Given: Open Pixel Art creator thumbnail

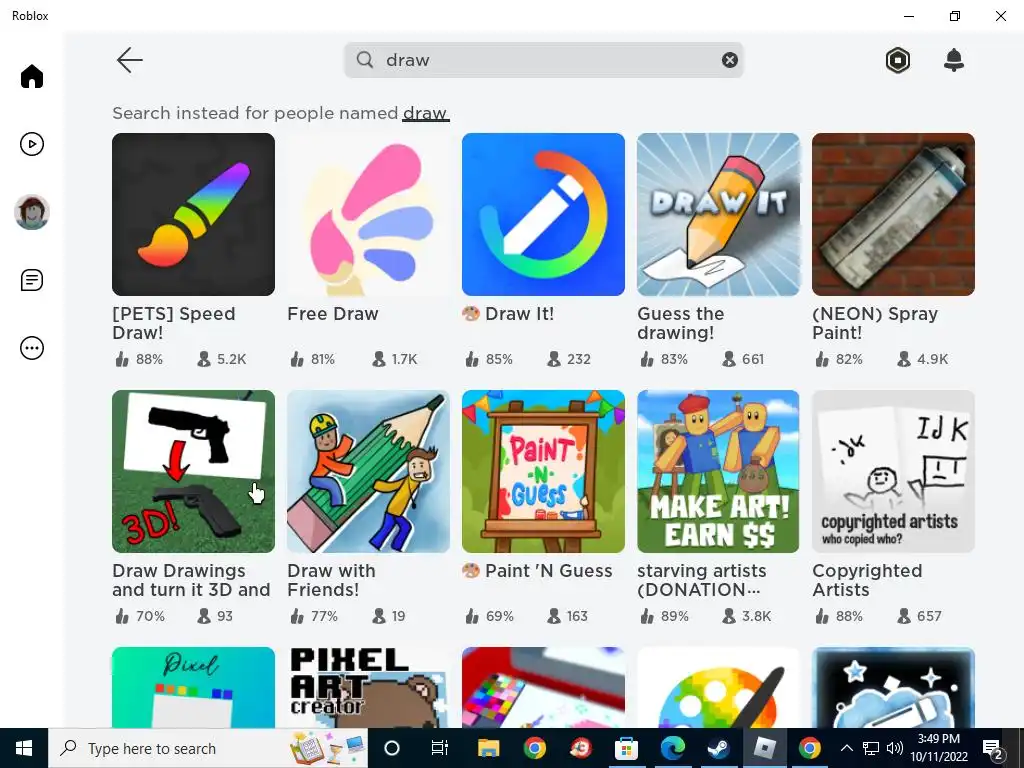Looking at the screenshot, I should tap(368, 687).
